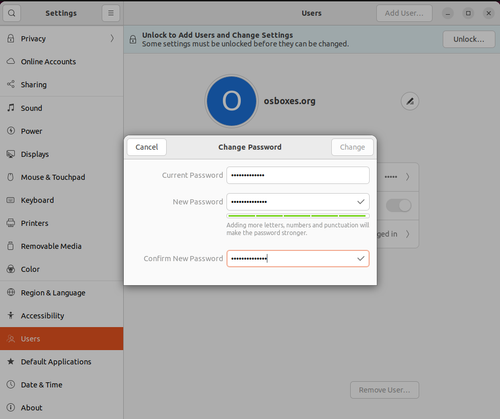Click the About info icon
500x419 pixels.
pyautogui.click(x=11, y=407)
